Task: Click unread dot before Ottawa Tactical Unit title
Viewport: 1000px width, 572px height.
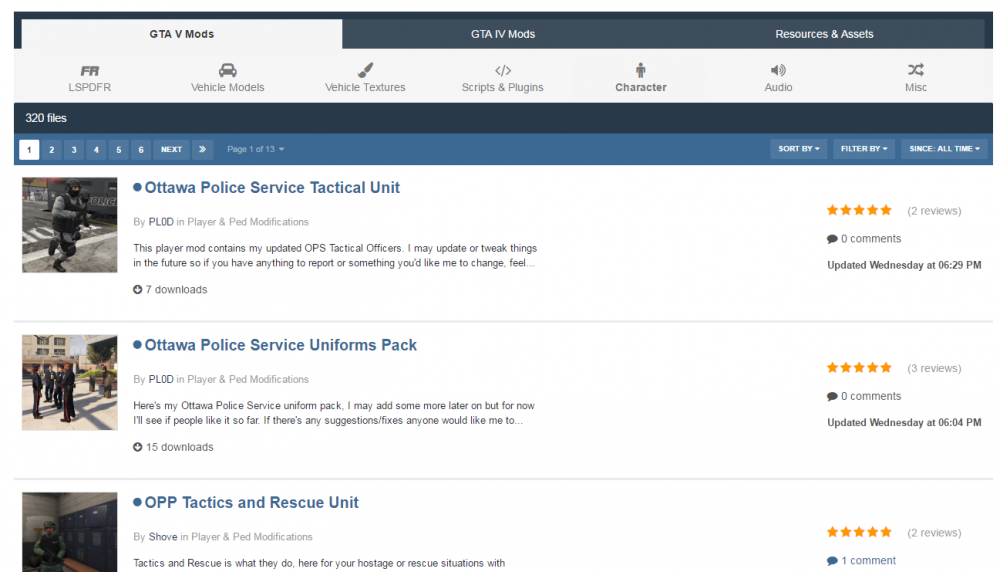Action: [137, 187]
